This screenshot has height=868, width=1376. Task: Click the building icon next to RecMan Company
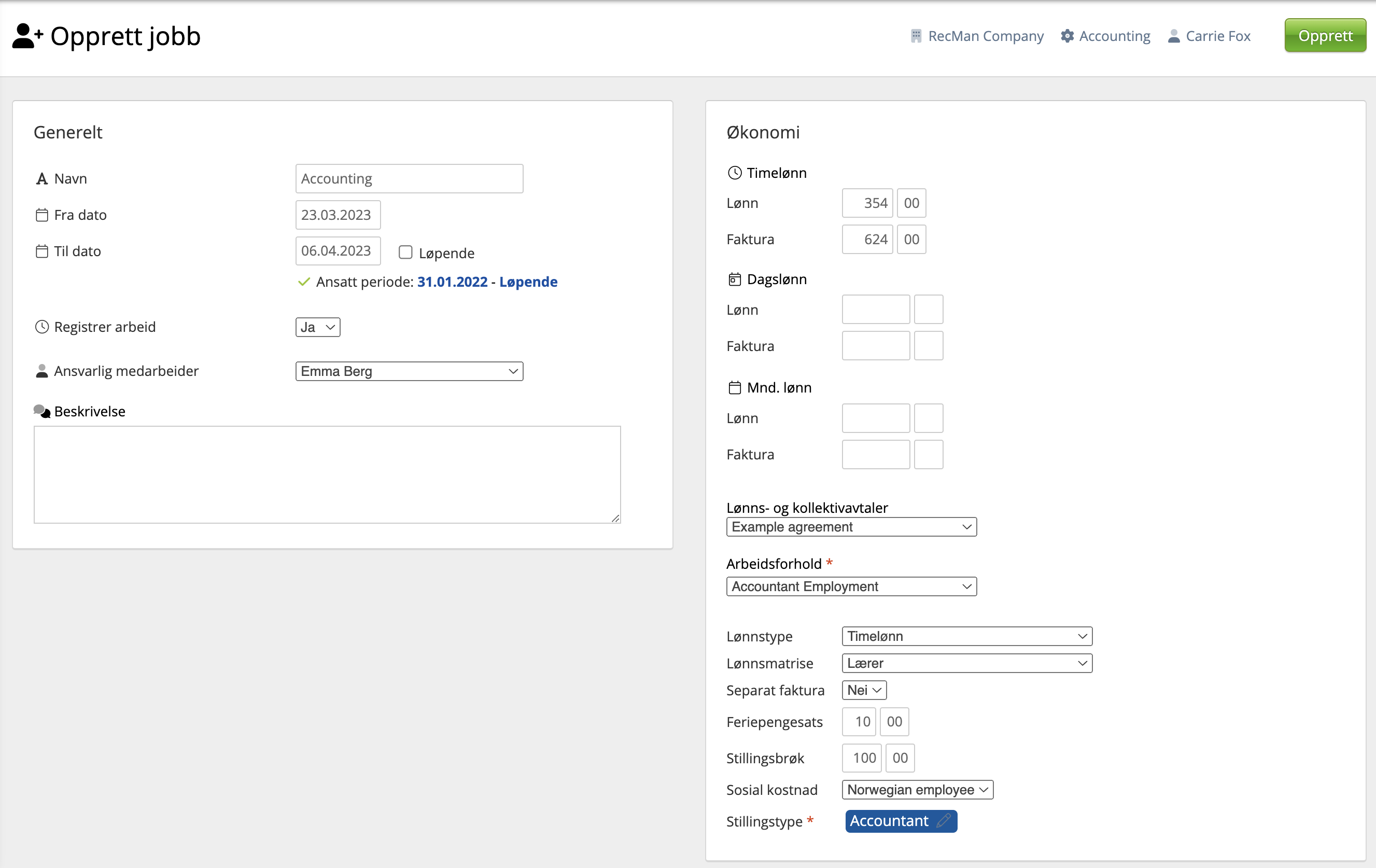(x=916, y=36)
